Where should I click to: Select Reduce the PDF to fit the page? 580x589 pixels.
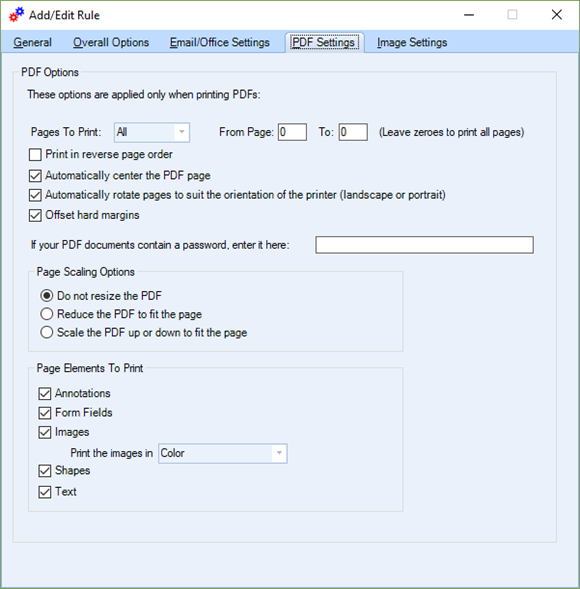47,314
